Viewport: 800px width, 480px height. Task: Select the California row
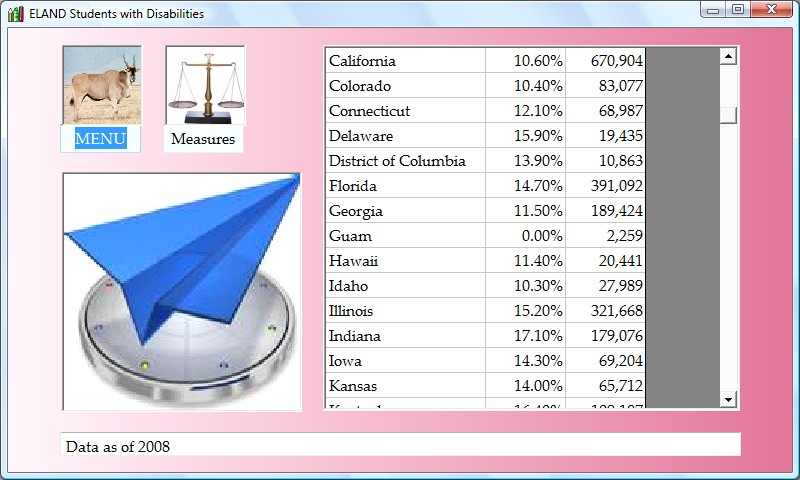pos(405,61)
